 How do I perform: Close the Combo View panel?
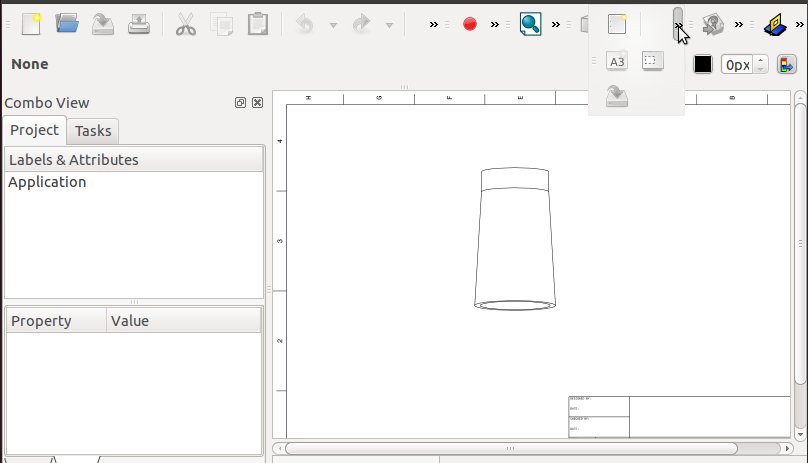(x=257, y=103)
